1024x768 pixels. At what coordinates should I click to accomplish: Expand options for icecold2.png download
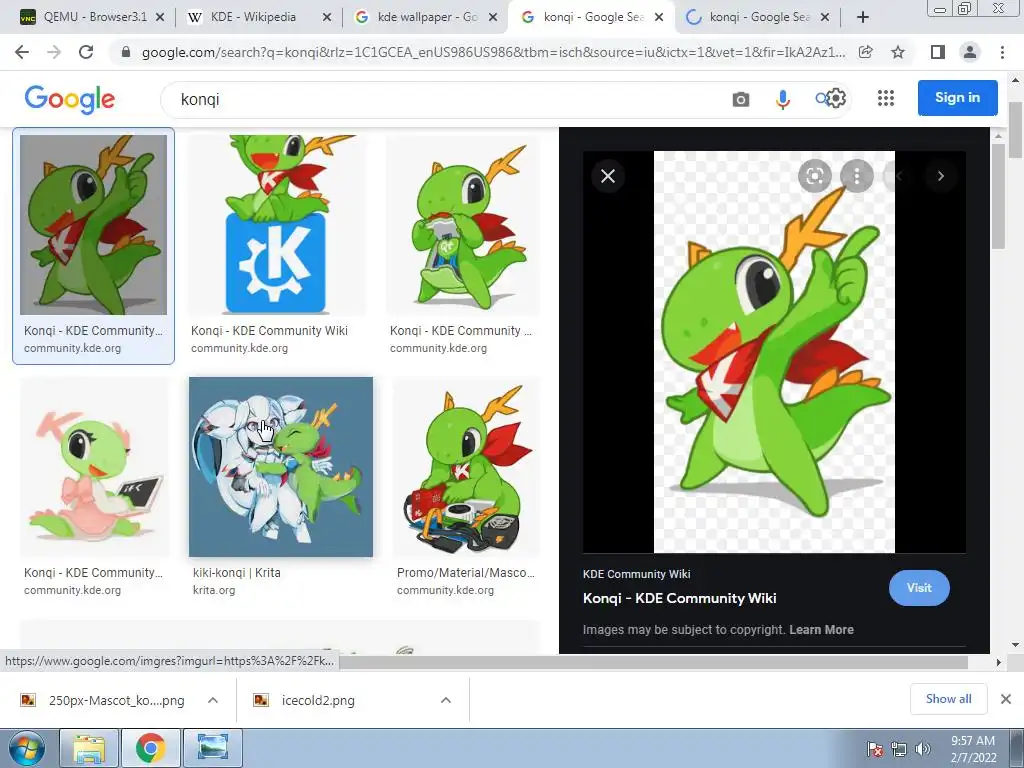pos(445,700)
